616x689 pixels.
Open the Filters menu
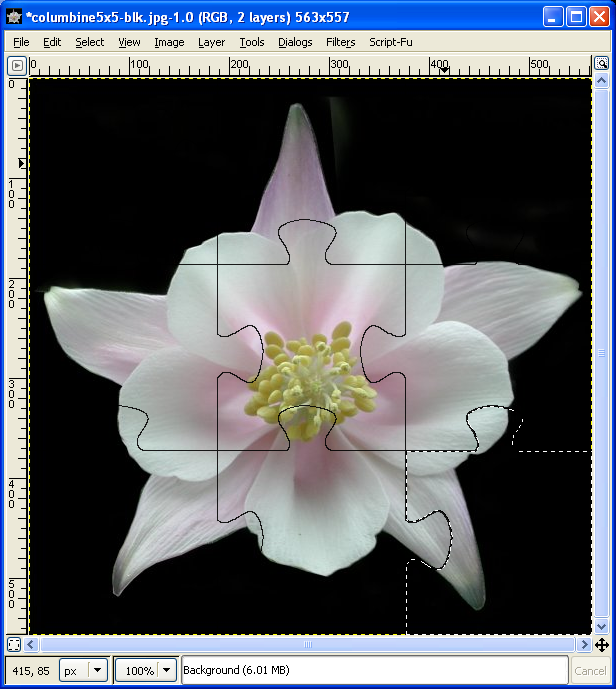(341, 42)
